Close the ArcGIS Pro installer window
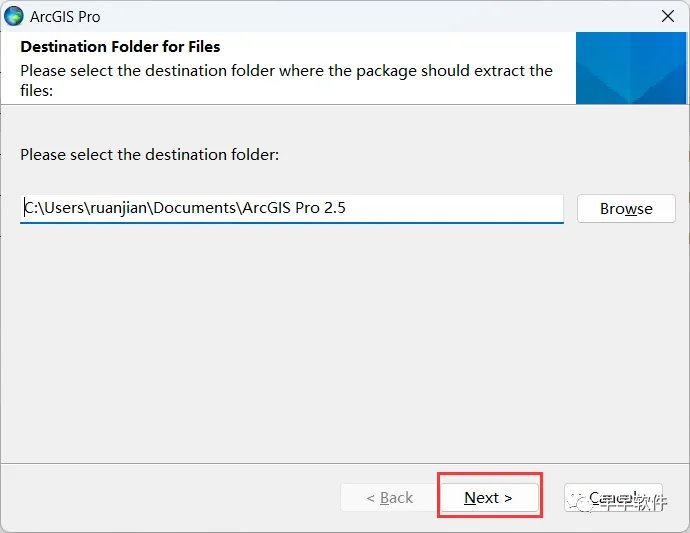Screen dimensions: 690x533 coord(667,16)
